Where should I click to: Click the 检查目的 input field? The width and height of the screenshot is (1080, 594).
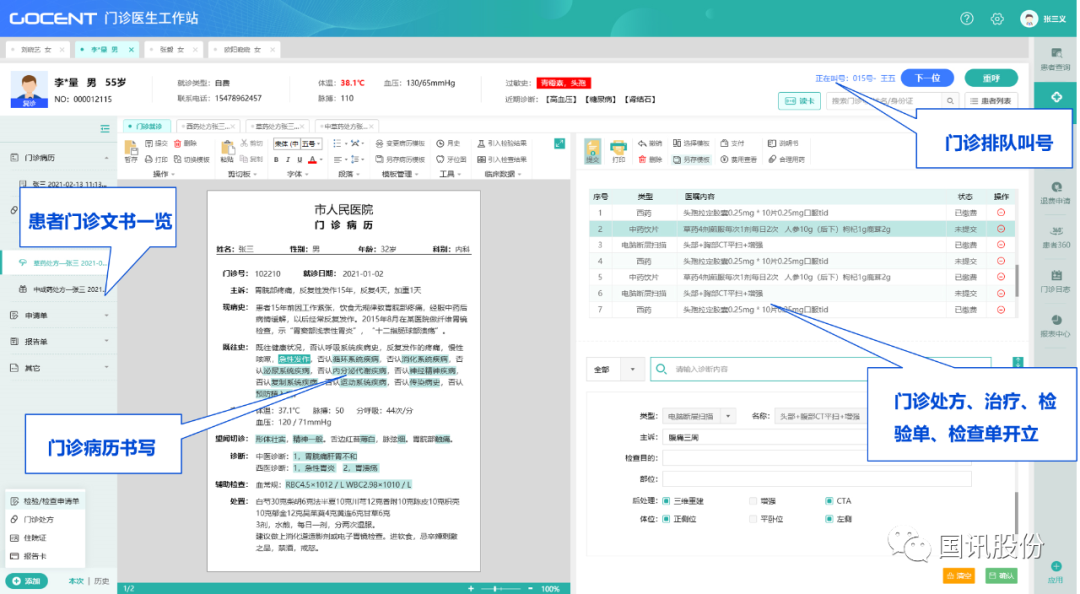coord(817,458)
